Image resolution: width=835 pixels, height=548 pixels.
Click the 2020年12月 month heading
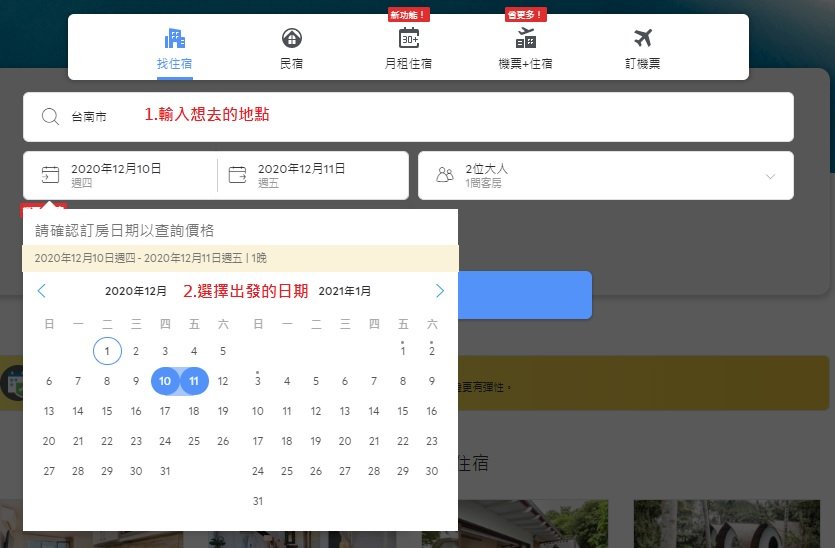(x=136, y=291)
